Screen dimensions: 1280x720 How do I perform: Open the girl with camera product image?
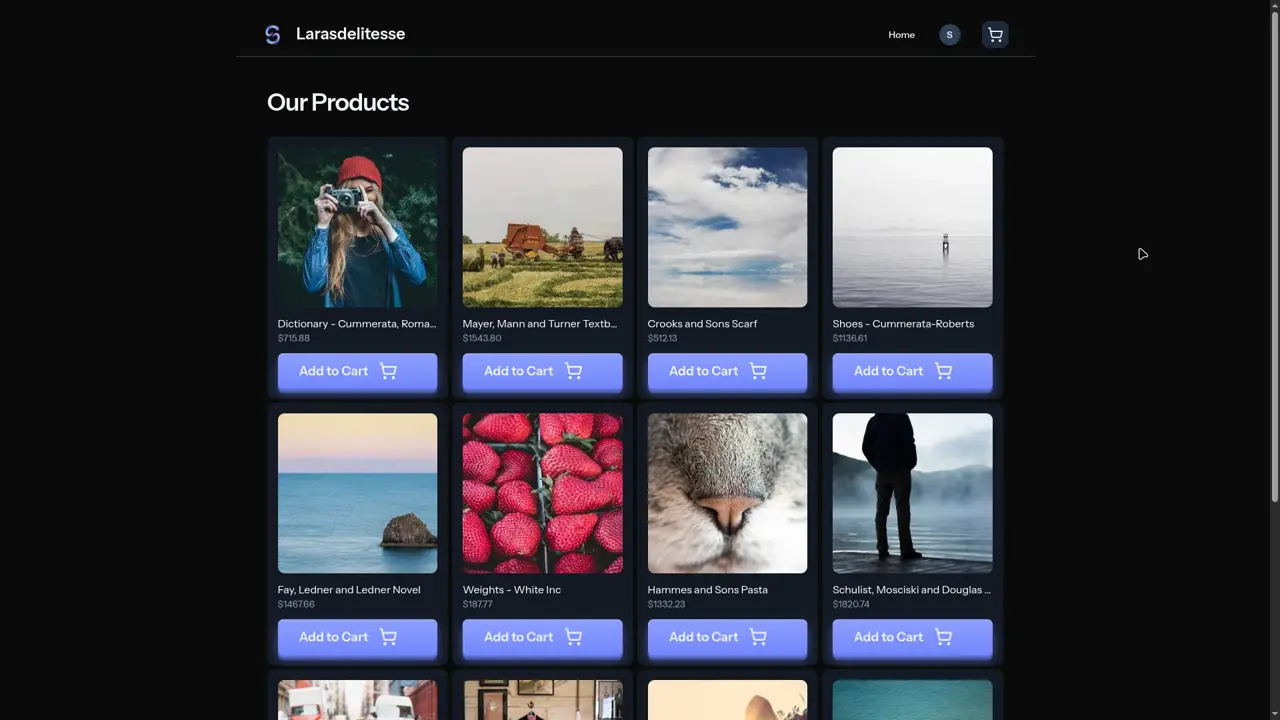357,227
